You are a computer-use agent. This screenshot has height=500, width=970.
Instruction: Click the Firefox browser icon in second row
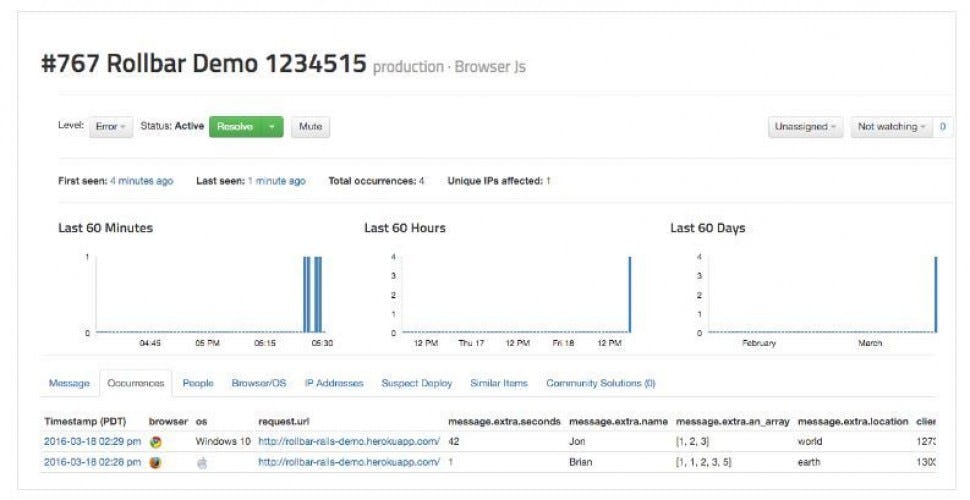pos(156,462)
